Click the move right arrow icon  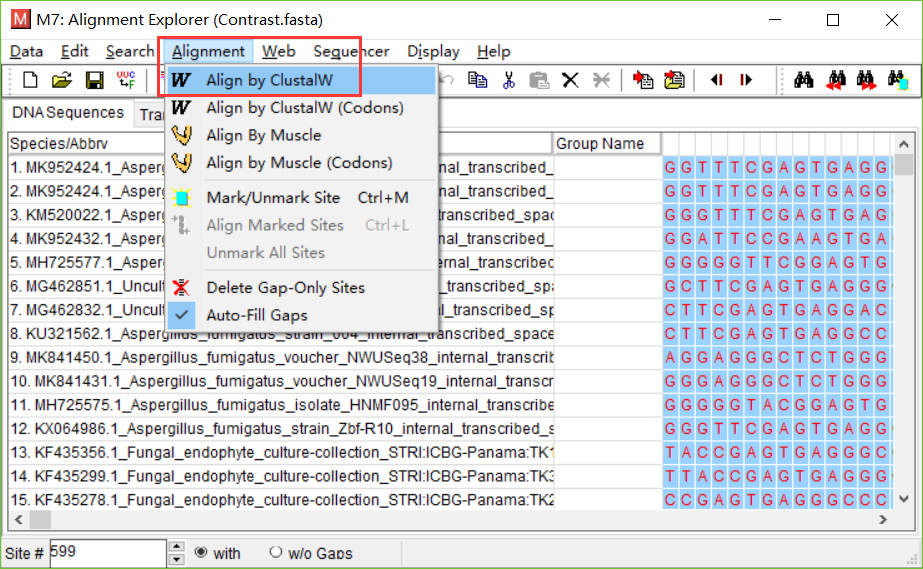[x=746, y=79]
